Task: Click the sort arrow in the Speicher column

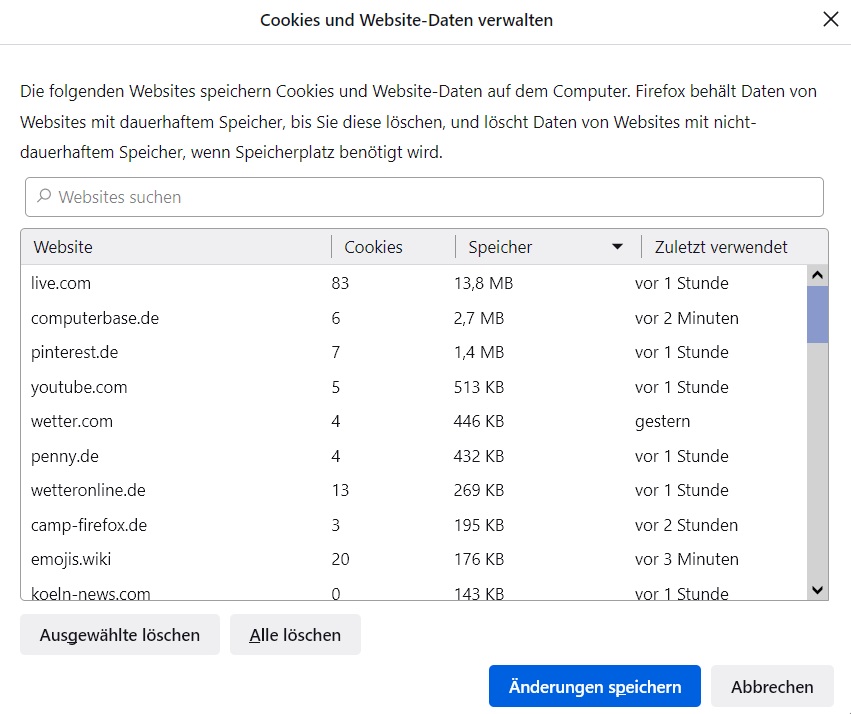Action: click(x=618, y=247)
